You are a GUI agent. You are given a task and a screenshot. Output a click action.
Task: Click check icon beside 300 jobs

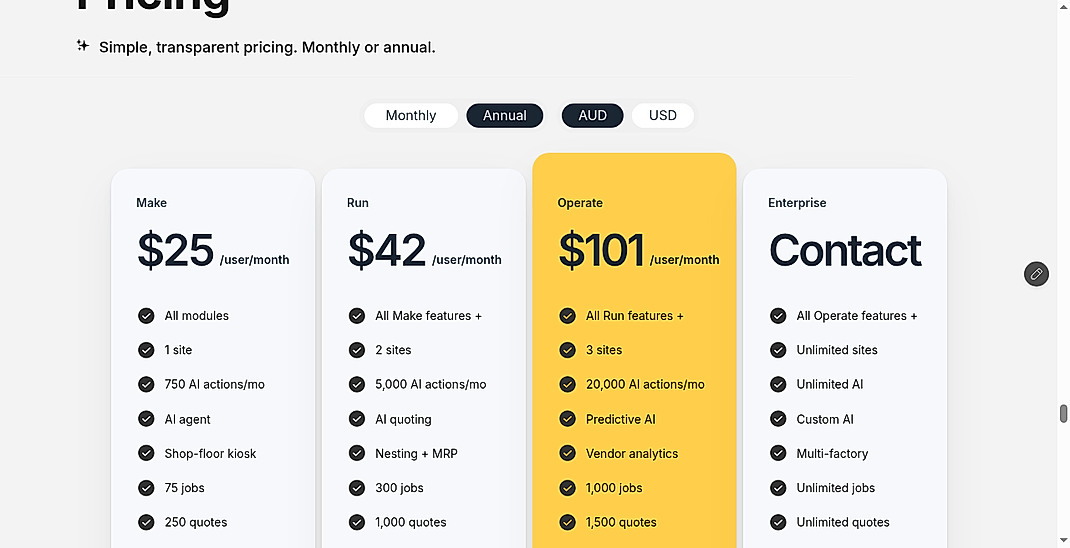click(x=357, y=488)
